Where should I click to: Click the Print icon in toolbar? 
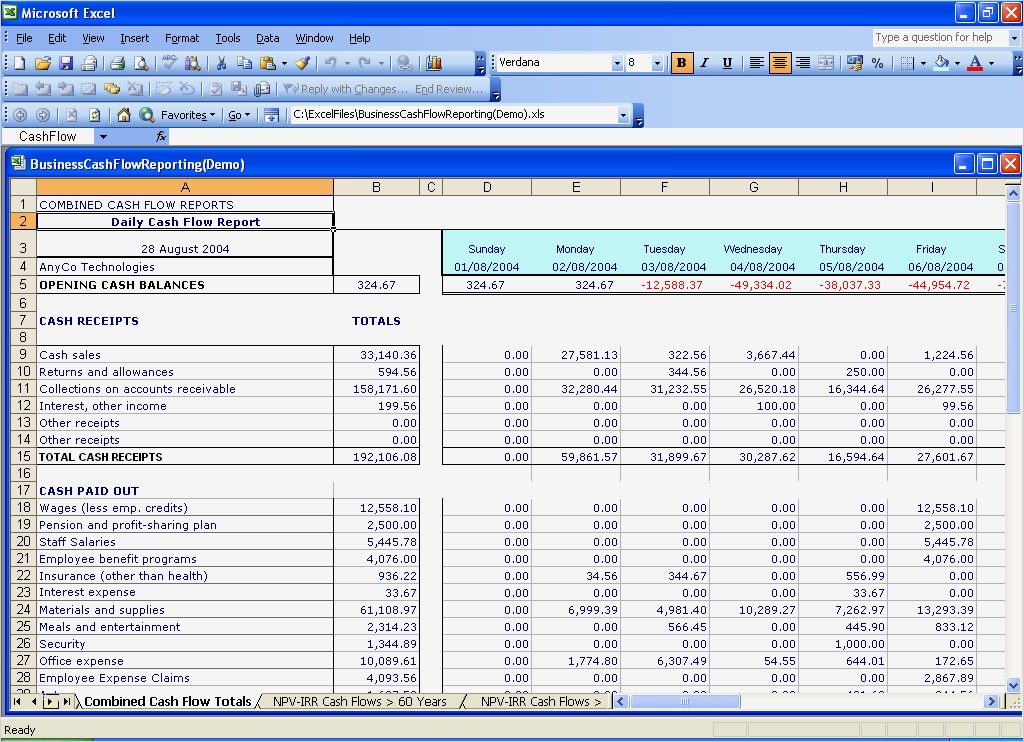(118, 63)
